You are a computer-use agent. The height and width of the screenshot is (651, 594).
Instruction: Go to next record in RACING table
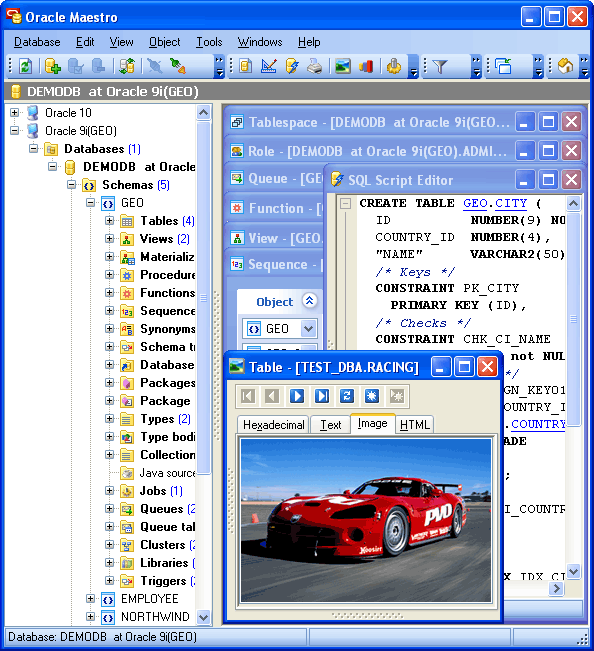click(x=296, y=396)
